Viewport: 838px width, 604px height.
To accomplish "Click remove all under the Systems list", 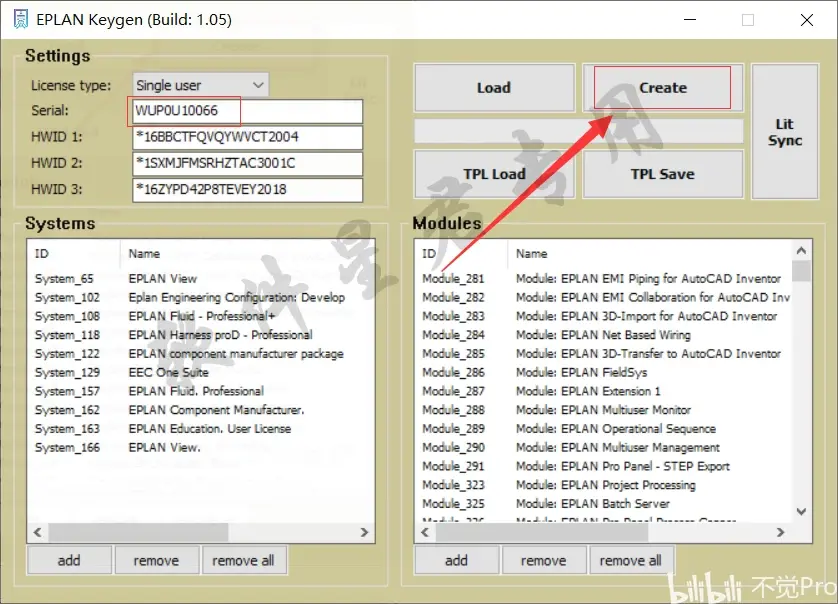I will click(x=243, y=560).
